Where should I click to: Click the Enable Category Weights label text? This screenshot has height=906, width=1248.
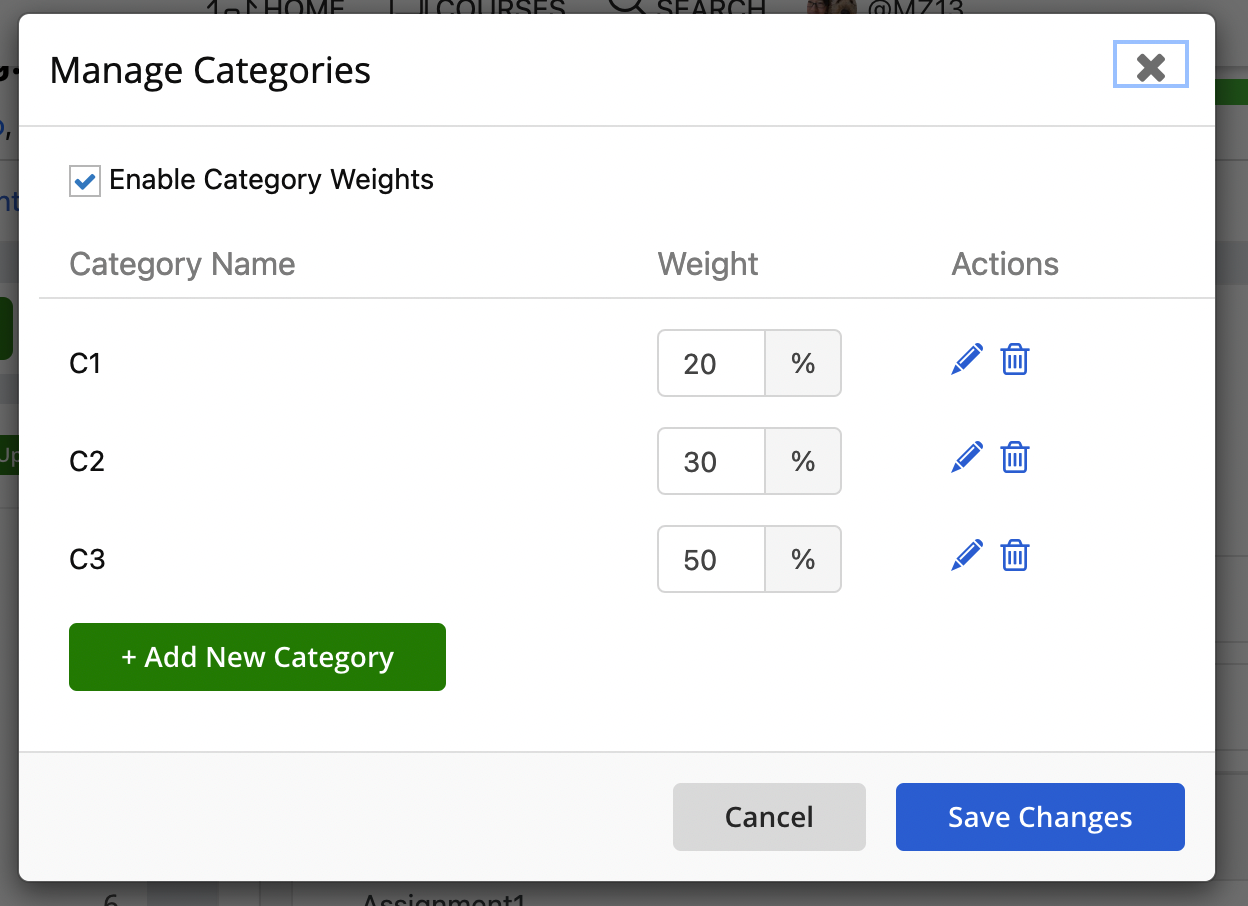pyautogui.click(x=272, y=180)
